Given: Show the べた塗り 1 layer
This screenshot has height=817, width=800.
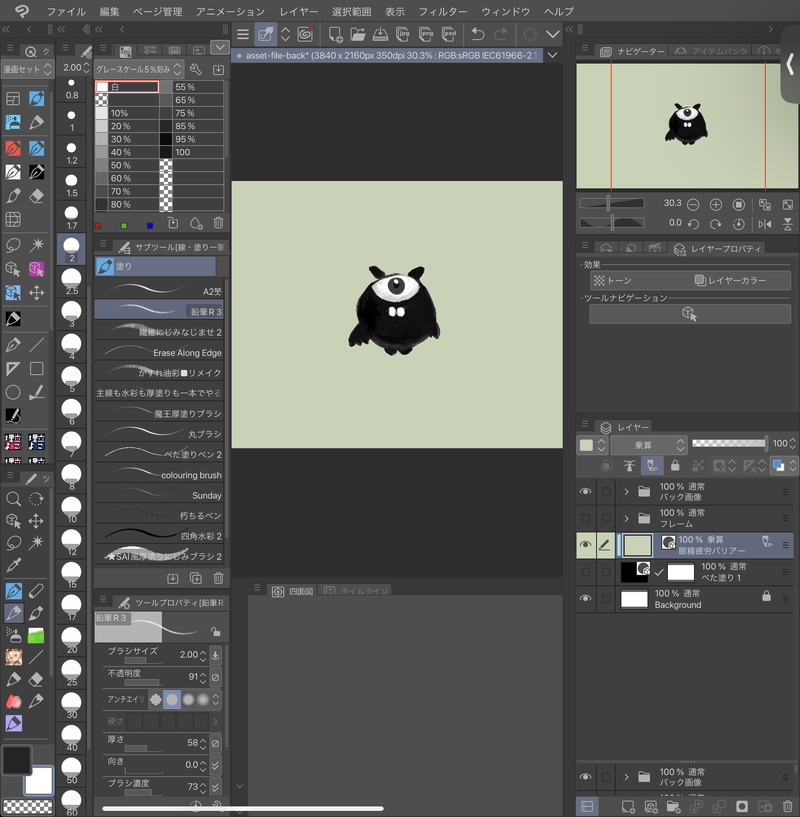Looking at the screenshot, I should click(585, 572).
